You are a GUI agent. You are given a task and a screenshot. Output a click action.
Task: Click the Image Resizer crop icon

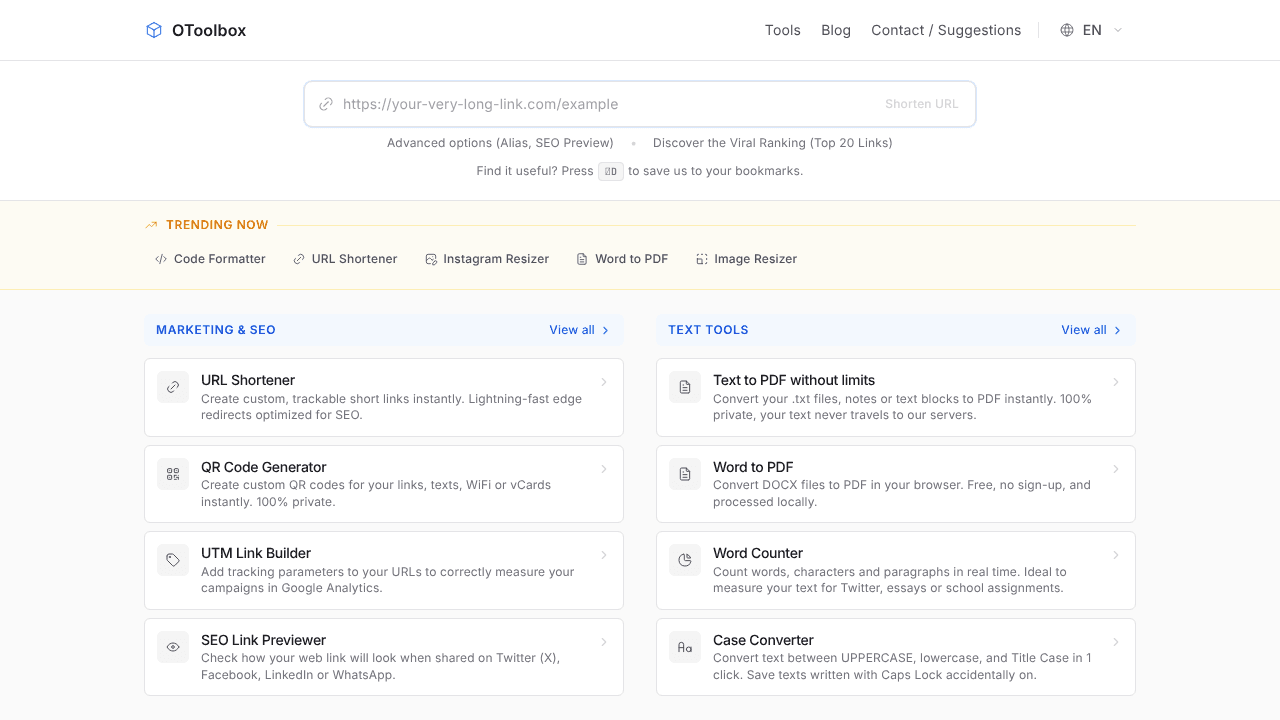point(702,259)
